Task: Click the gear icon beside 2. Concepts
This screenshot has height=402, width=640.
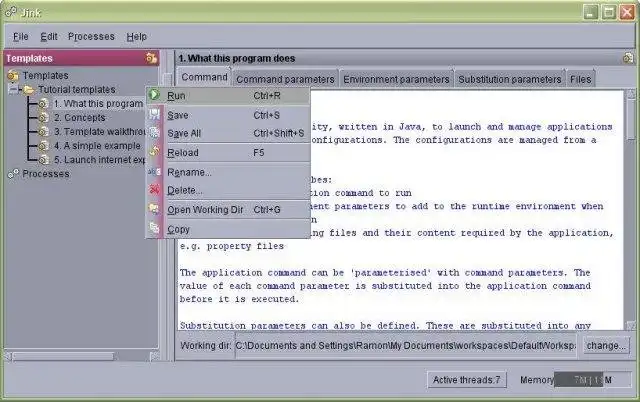Action: tap(44, 118)
